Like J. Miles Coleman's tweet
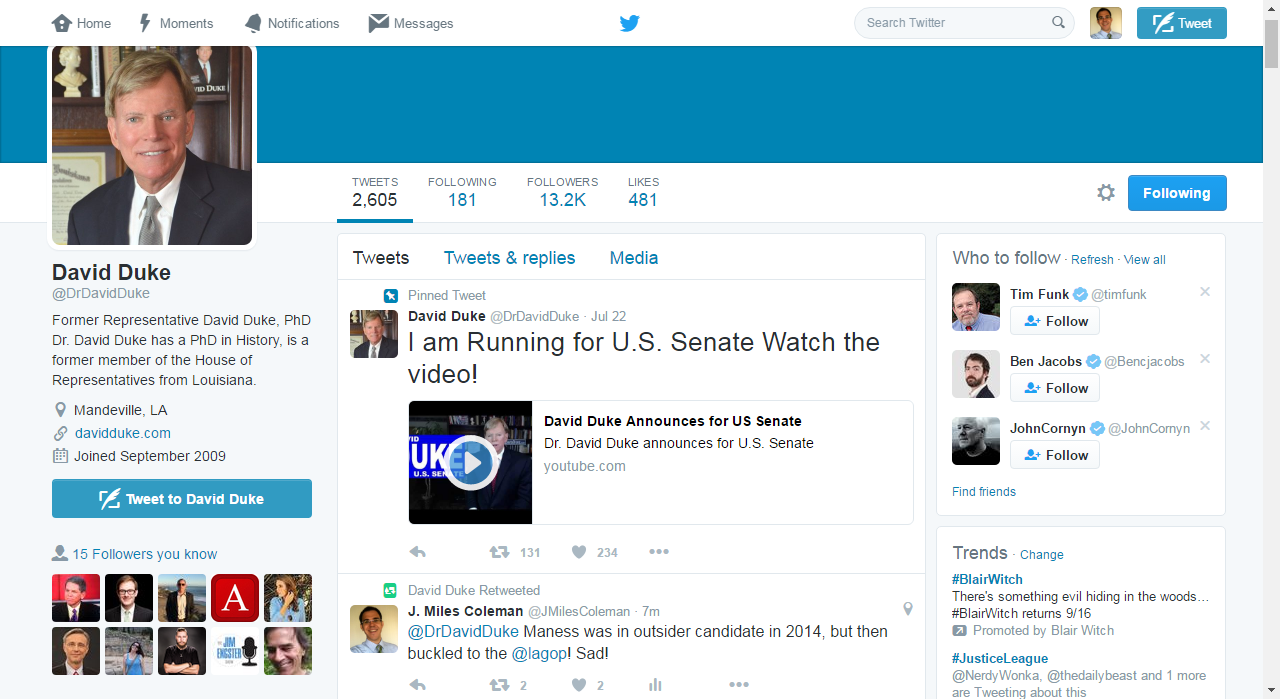The image size is (1280, 699). (579, 685)
